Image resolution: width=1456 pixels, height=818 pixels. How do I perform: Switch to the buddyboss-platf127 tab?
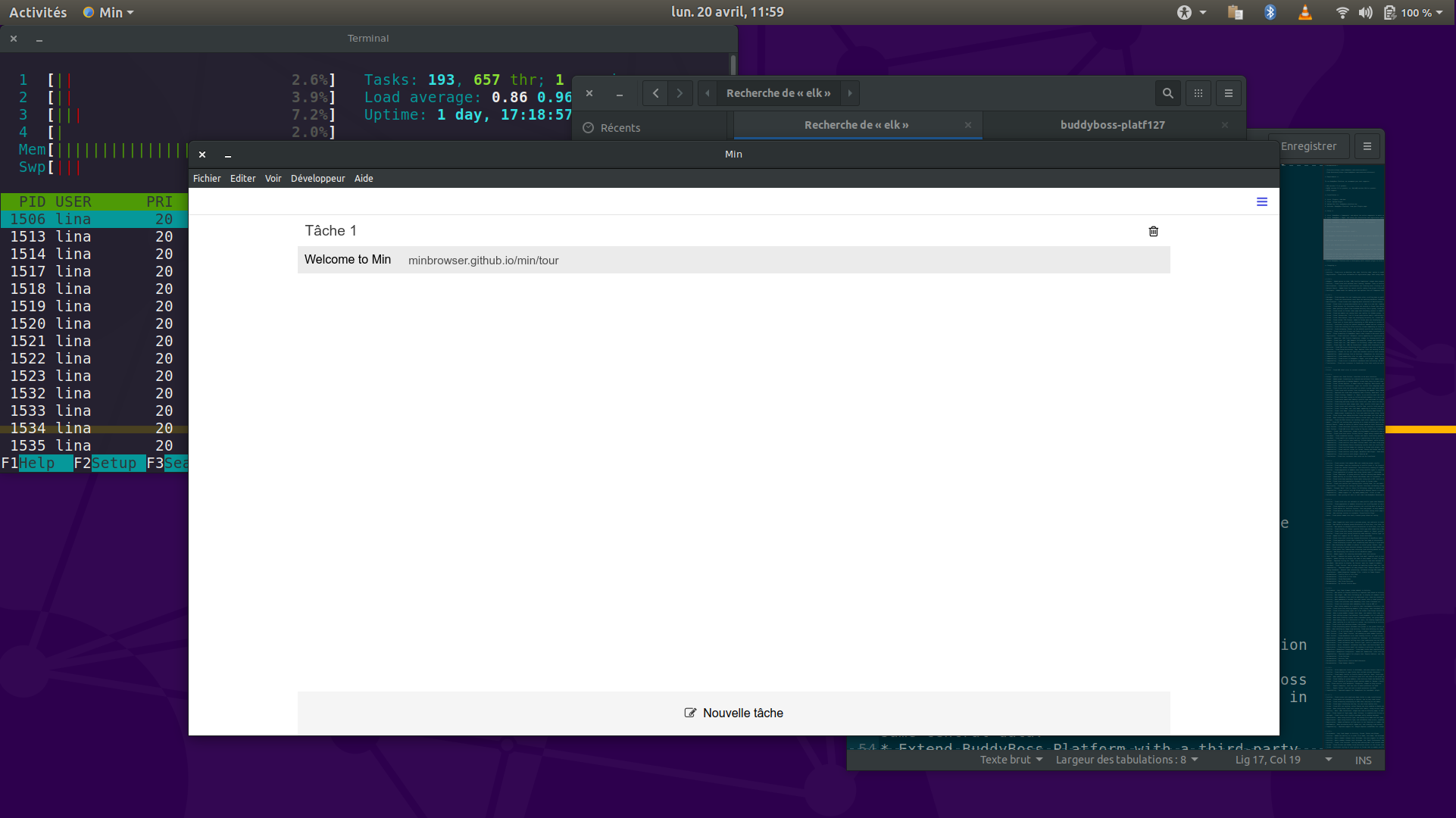[1112, 124]
